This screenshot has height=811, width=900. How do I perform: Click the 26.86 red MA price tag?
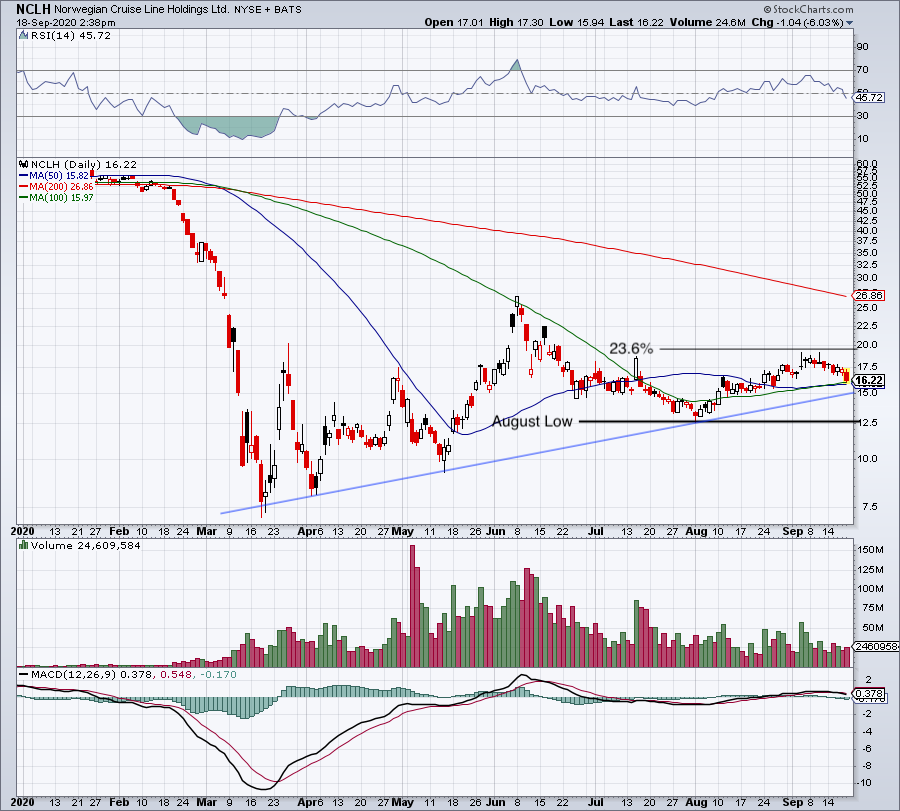click(869, 296)
